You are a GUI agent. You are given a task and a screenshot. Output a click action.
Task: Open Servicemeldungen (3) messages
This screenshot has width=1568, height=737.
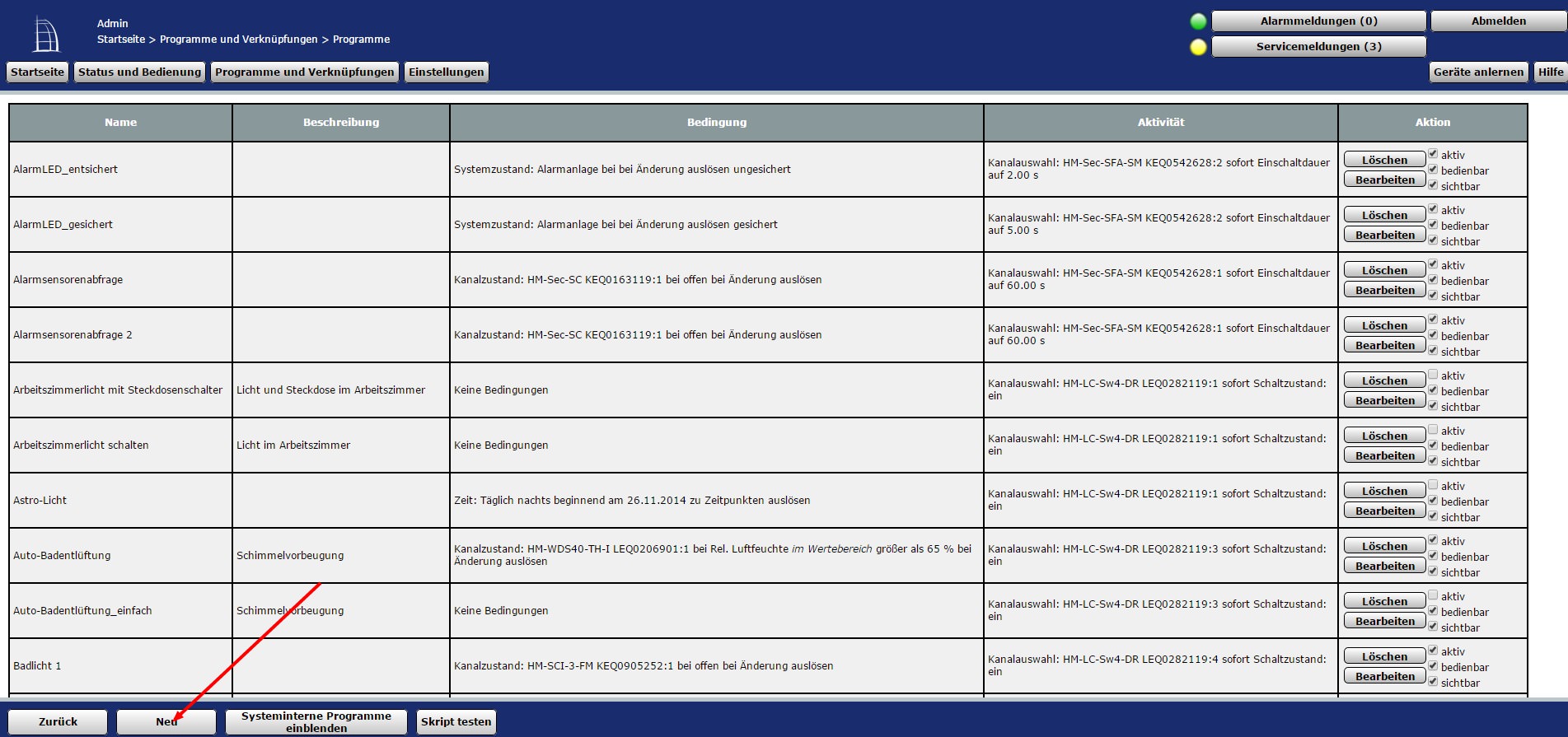click(1318, 47)
